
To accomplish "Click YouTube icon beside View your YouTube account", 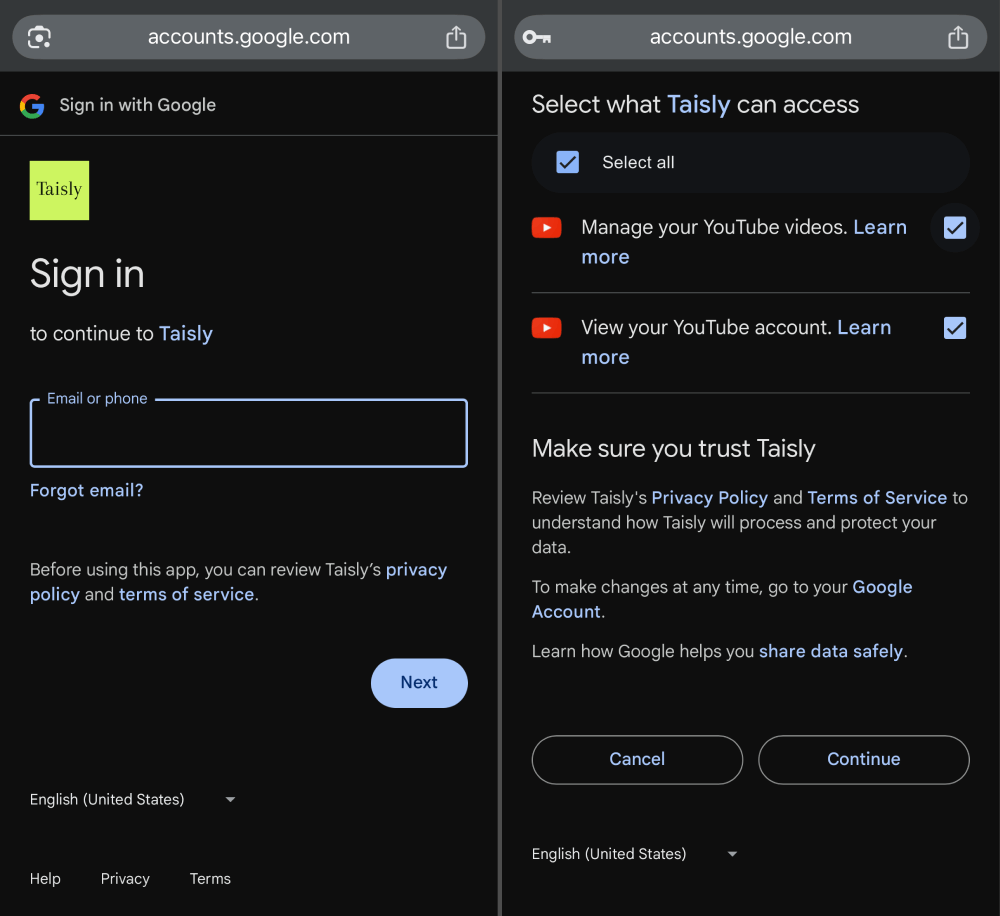I will pyautogui.click(x=547, y=328).
